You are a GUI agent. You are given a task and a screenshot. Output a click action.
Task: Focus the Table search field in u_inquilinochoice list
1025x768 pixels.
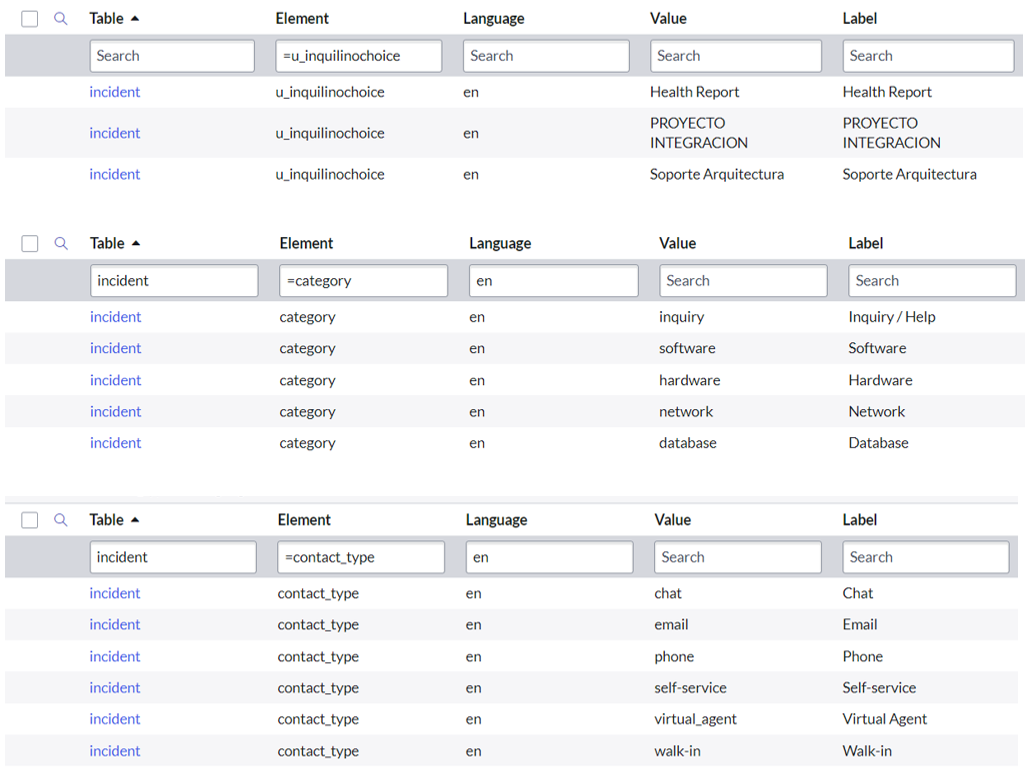(172, 56)
